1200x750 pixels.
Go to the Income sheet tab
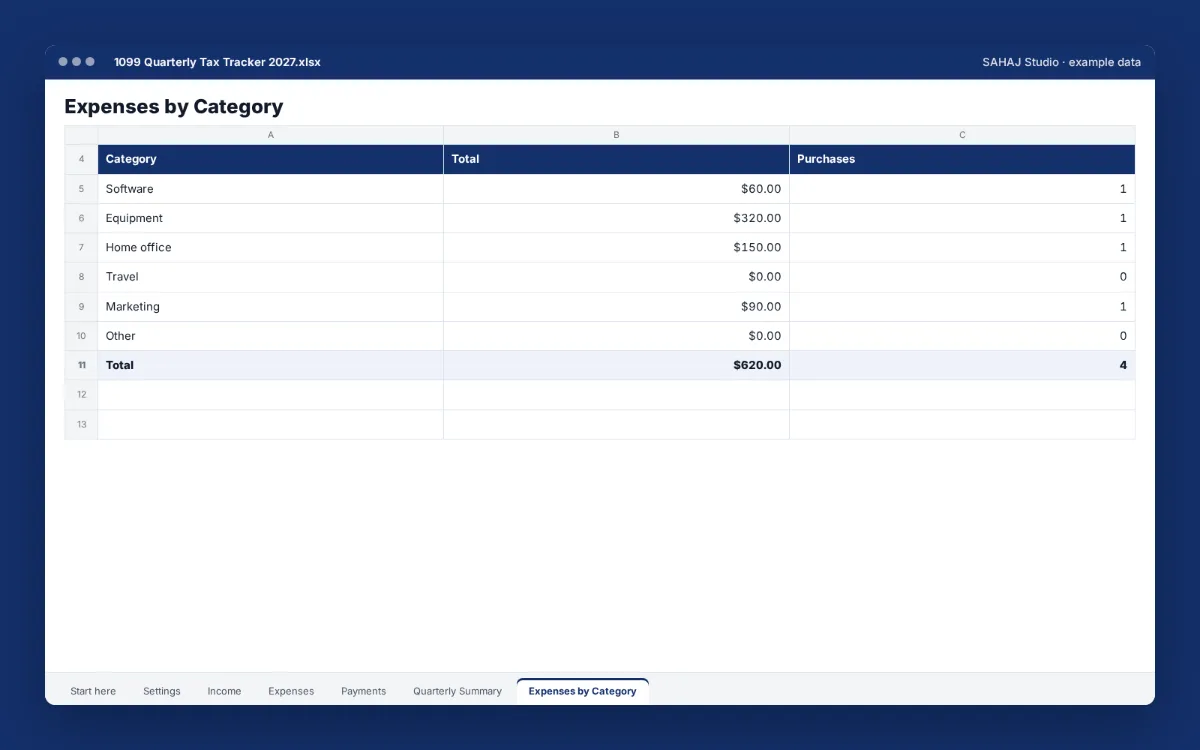coord(224,691)
